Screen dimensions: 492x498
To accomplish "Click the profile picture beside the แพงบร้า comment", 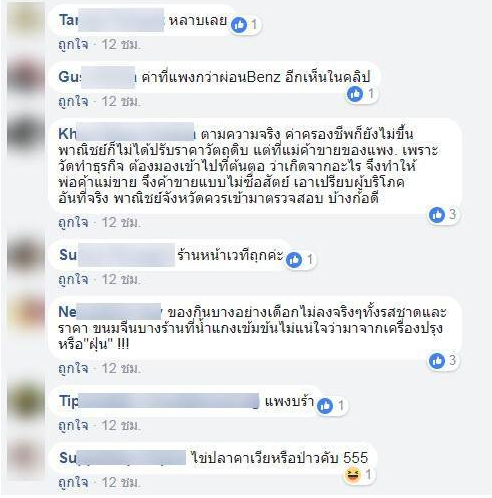I will (x=26, y=401).
